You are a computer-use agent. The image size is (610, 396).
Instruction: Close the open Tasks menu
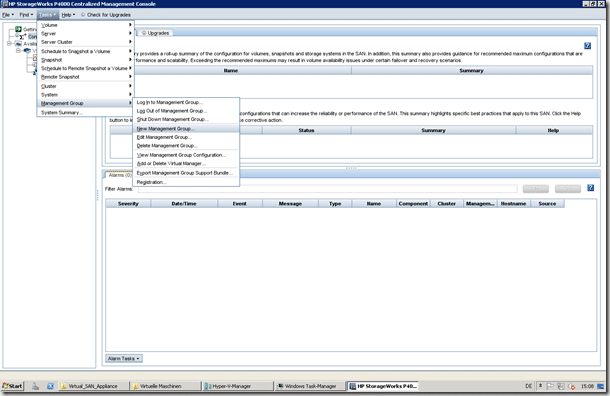click(48, 15)
